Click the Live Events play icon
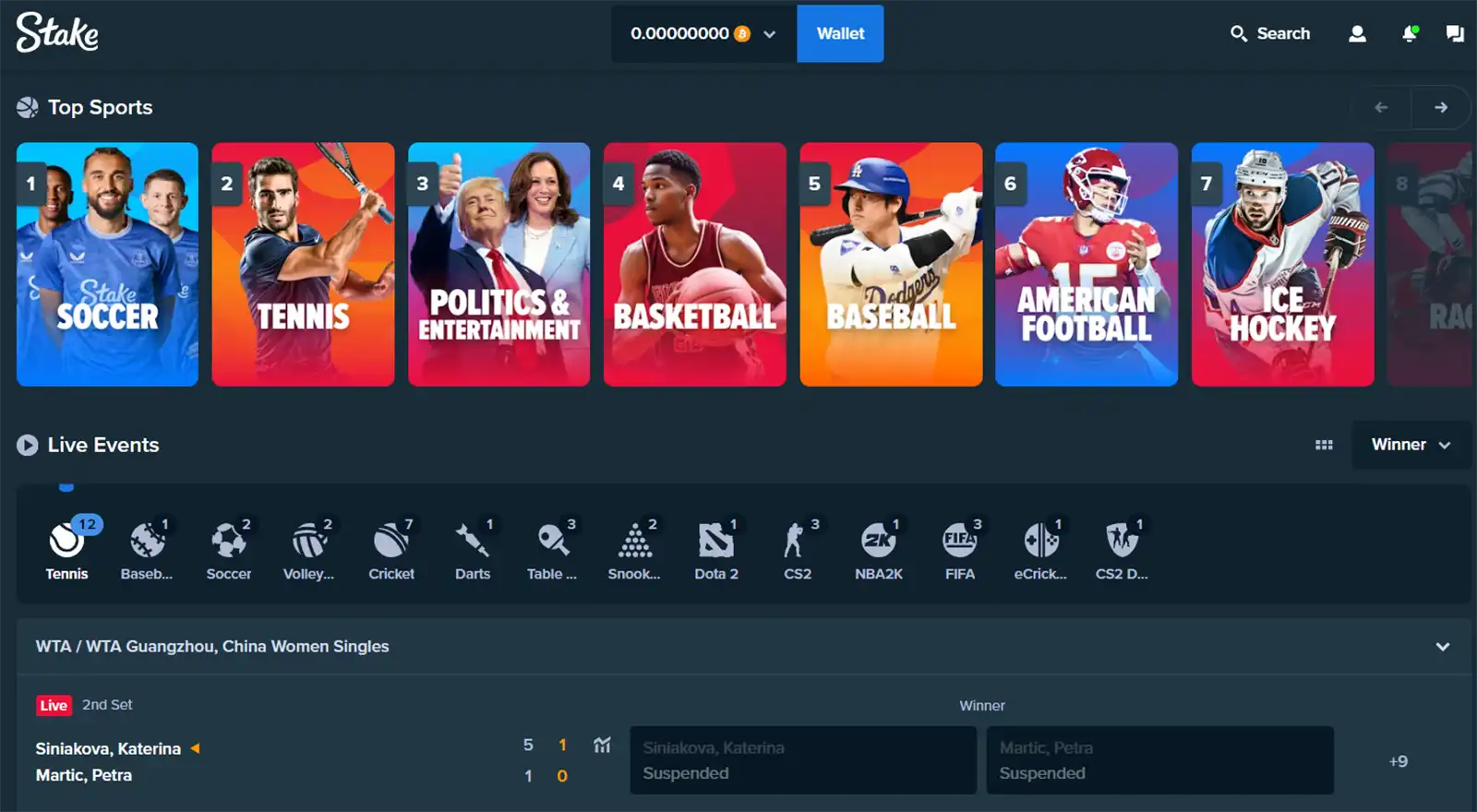This screenshot has width=1477, height=812. [x=27, y=445]
